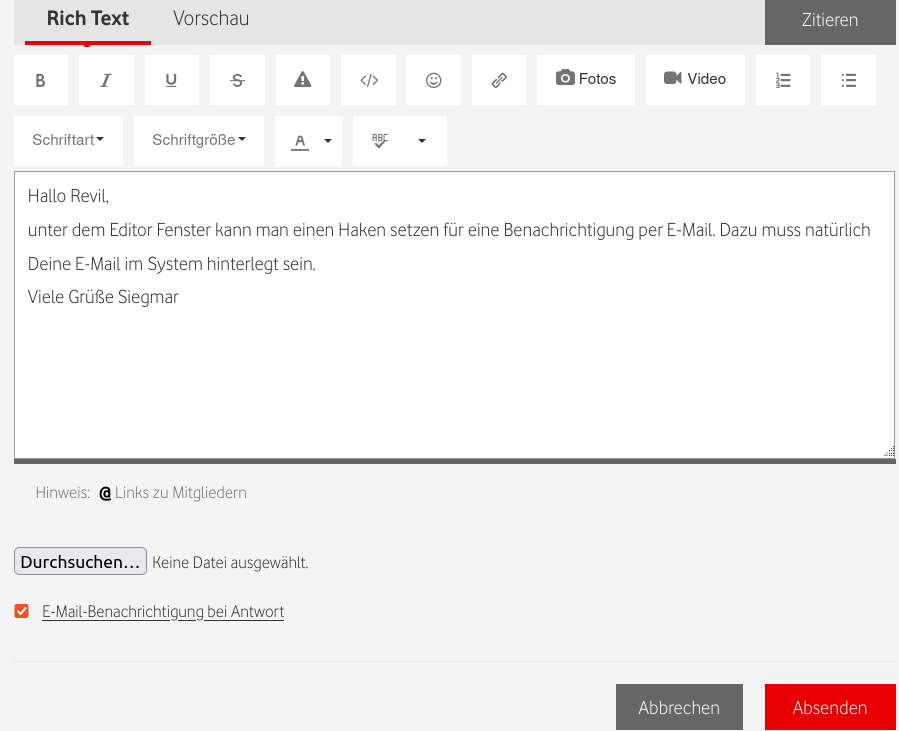Create a numbered list
Viewport: 899px width, 731px height.
coord(782,79)
